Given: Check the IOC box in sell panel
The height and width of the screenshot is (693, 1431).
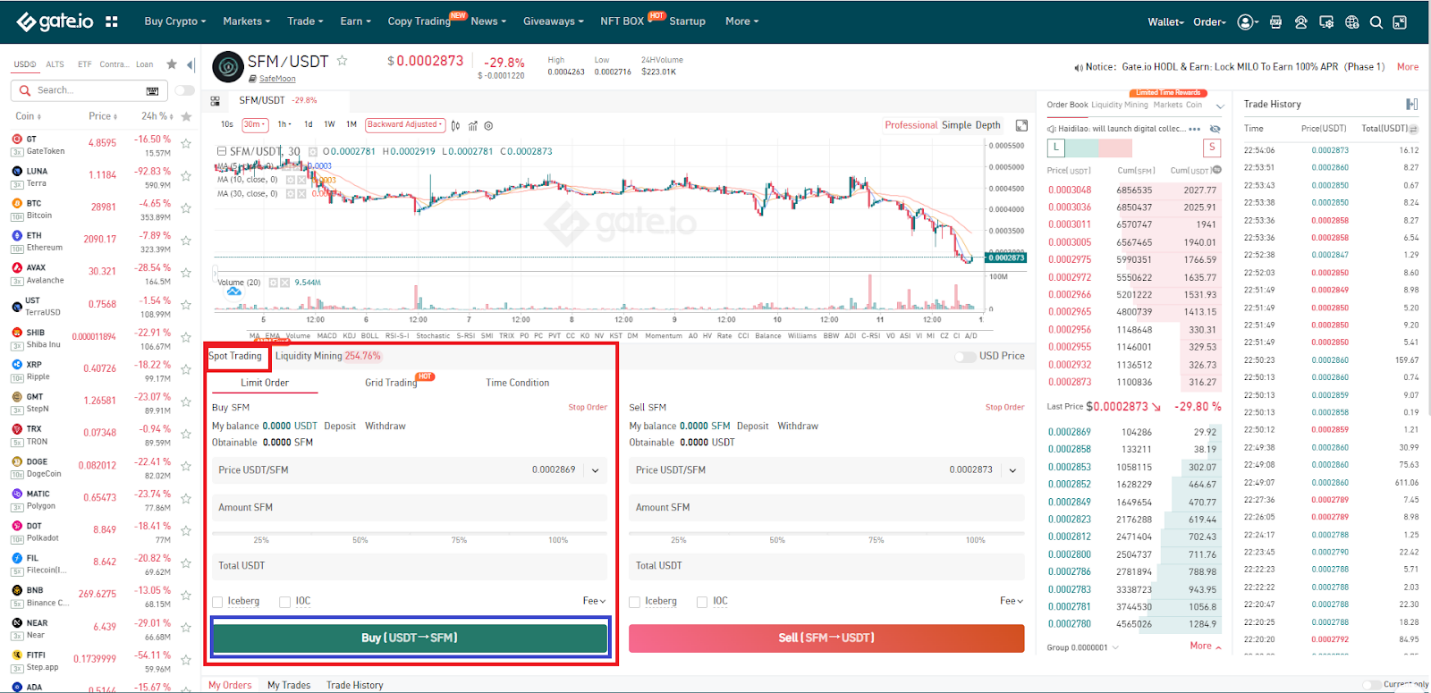Looking at the screenshot, I should [702, 602].
